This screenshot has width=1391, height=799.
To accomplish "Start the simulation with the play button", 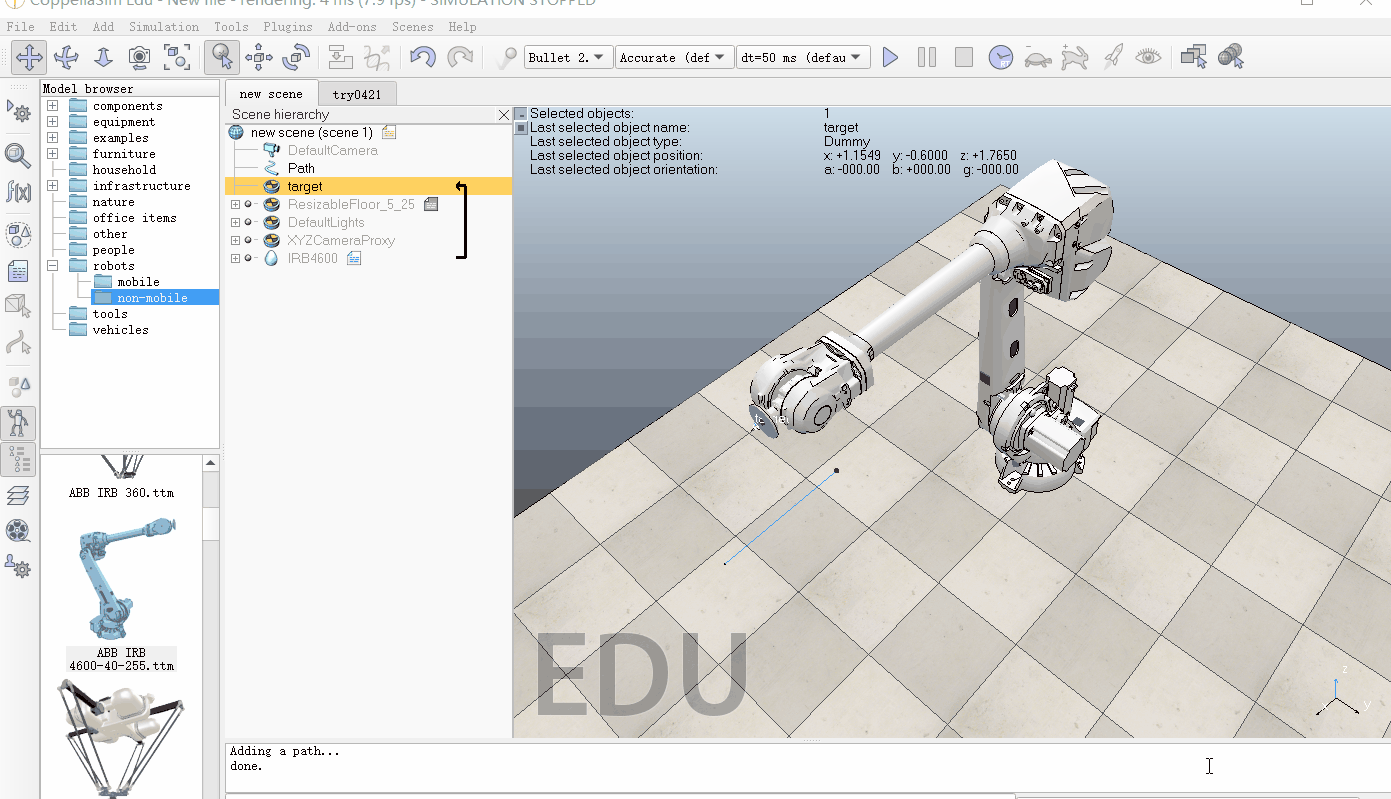I will (x=890, y=57).
